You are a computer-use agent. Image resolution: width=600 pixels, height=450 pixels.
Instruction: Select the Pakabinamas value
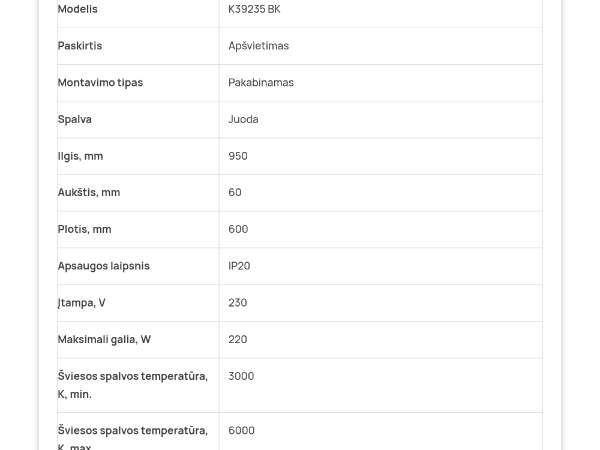click(261, 83)
